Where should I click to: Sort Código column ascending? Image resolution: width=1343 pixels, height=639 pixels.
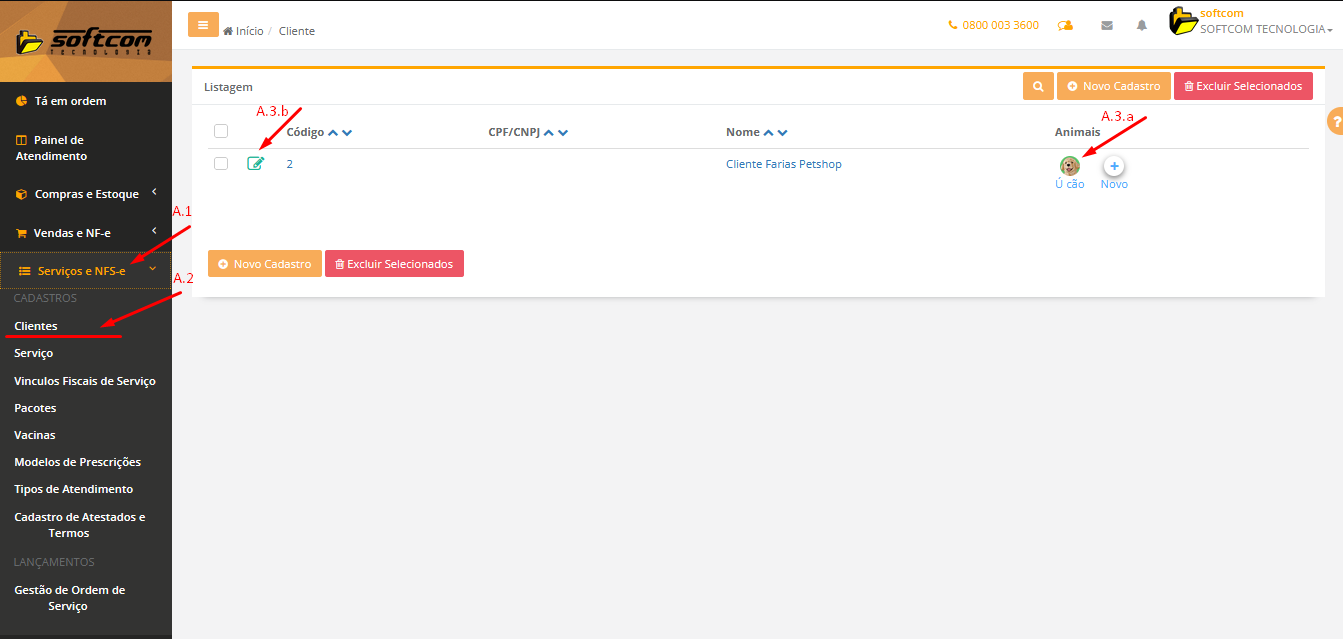pyautogui.click(x=334, y=133)
